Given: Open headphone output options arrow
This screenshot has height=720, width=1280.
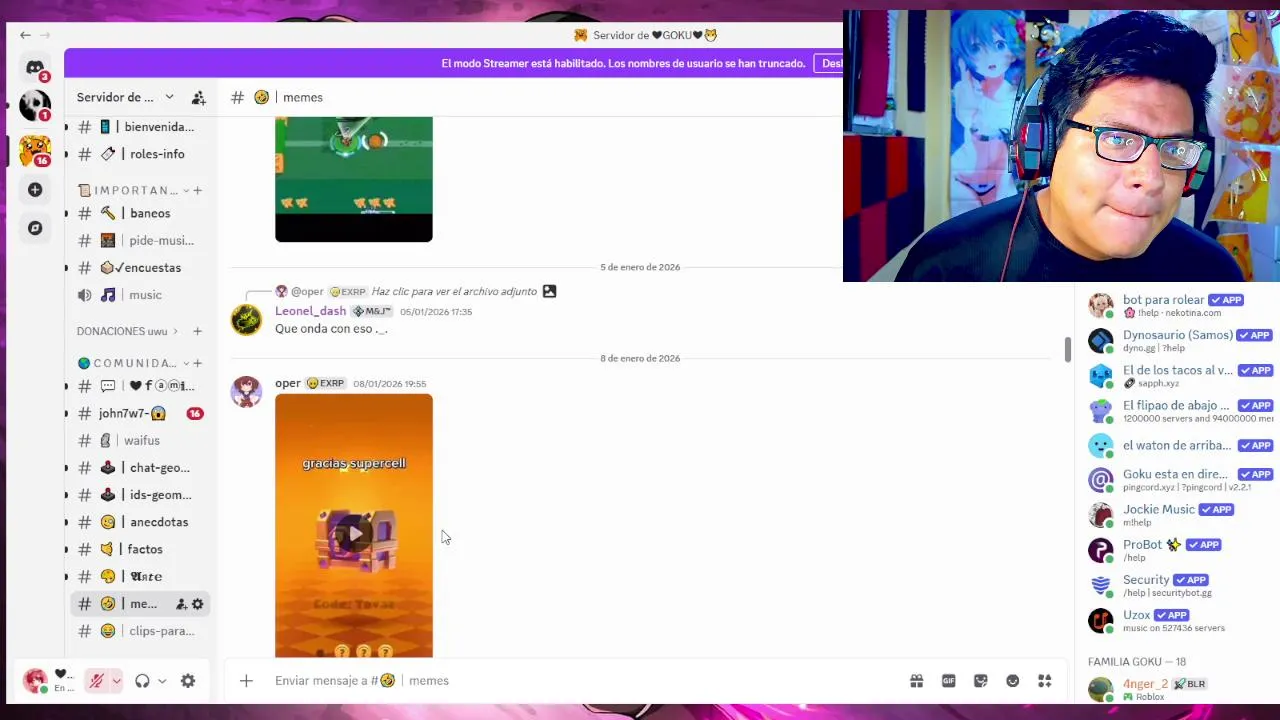Looking at the screenshot, I should pos(162,681).
